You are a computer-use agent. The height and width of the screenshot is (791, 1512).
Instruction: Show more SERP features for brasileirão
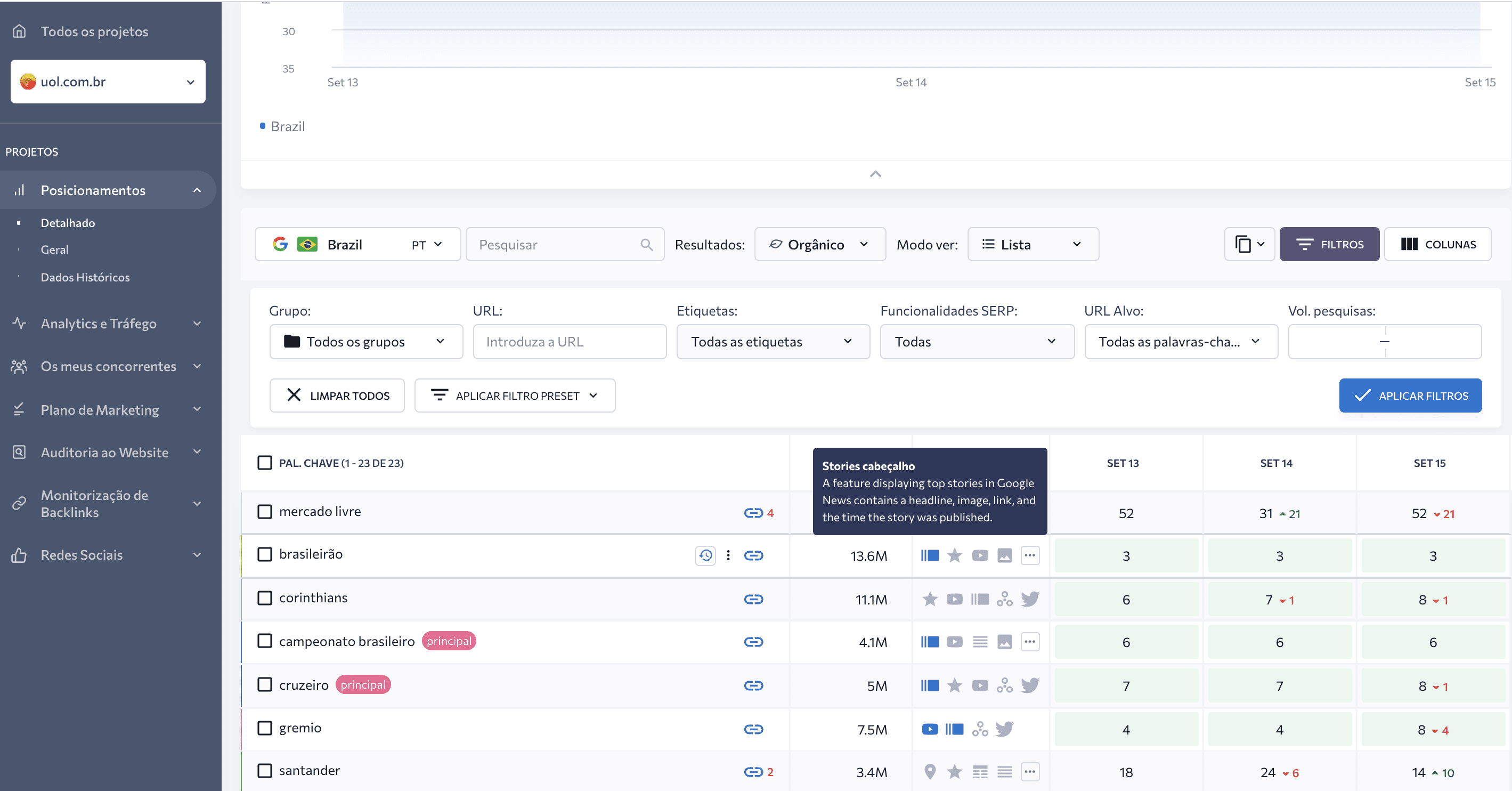[x=1029, y=555]
